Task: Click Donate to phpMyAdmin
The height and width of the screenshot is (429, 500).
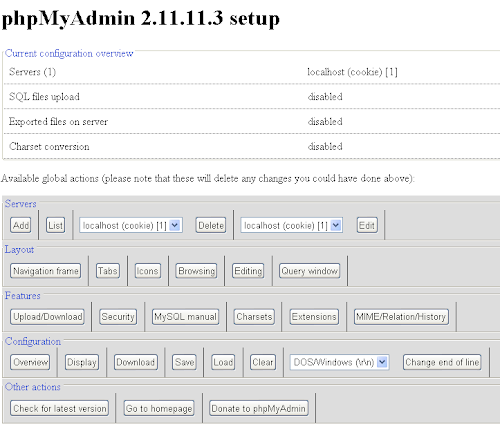Action: [258, 408]
